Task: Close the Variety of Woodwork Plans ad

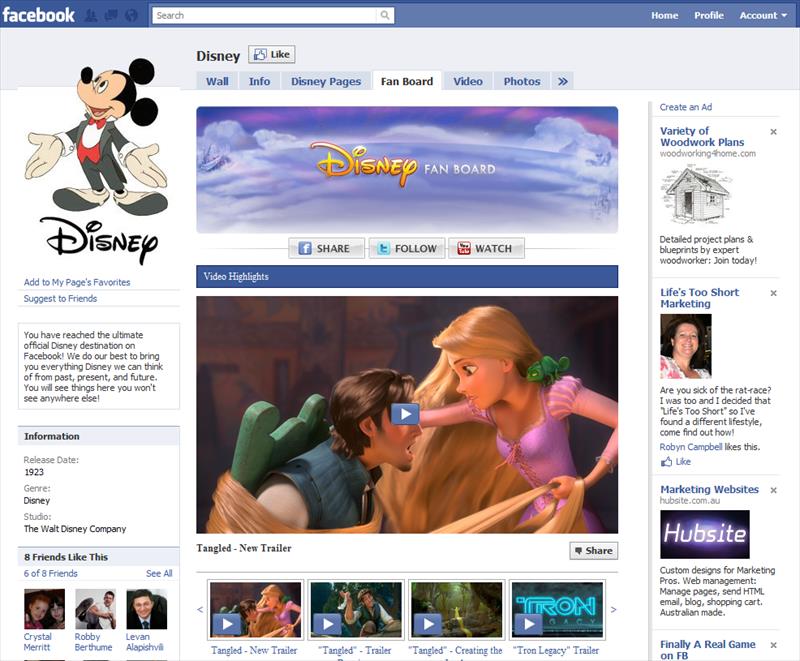Action: (773, 132)
